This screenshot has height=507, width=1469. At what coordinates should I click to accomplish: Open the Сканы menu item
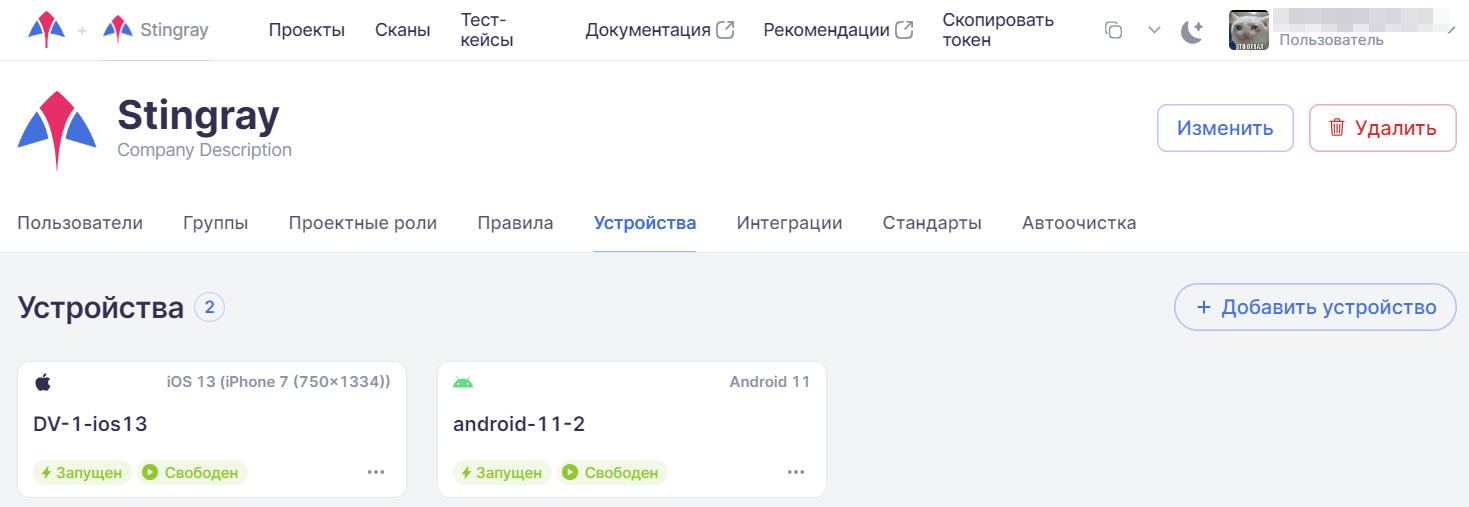[x=402, y=30]
